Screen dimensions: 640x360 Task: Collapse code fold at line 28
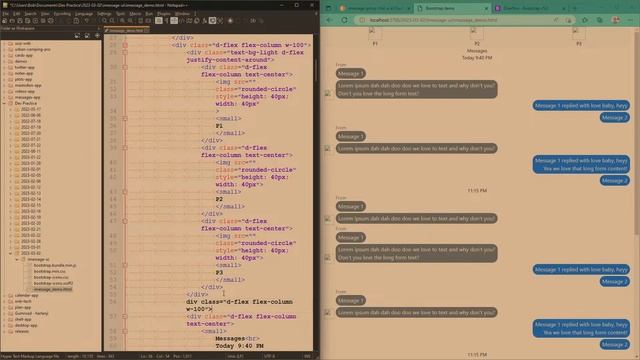(125, 45)
